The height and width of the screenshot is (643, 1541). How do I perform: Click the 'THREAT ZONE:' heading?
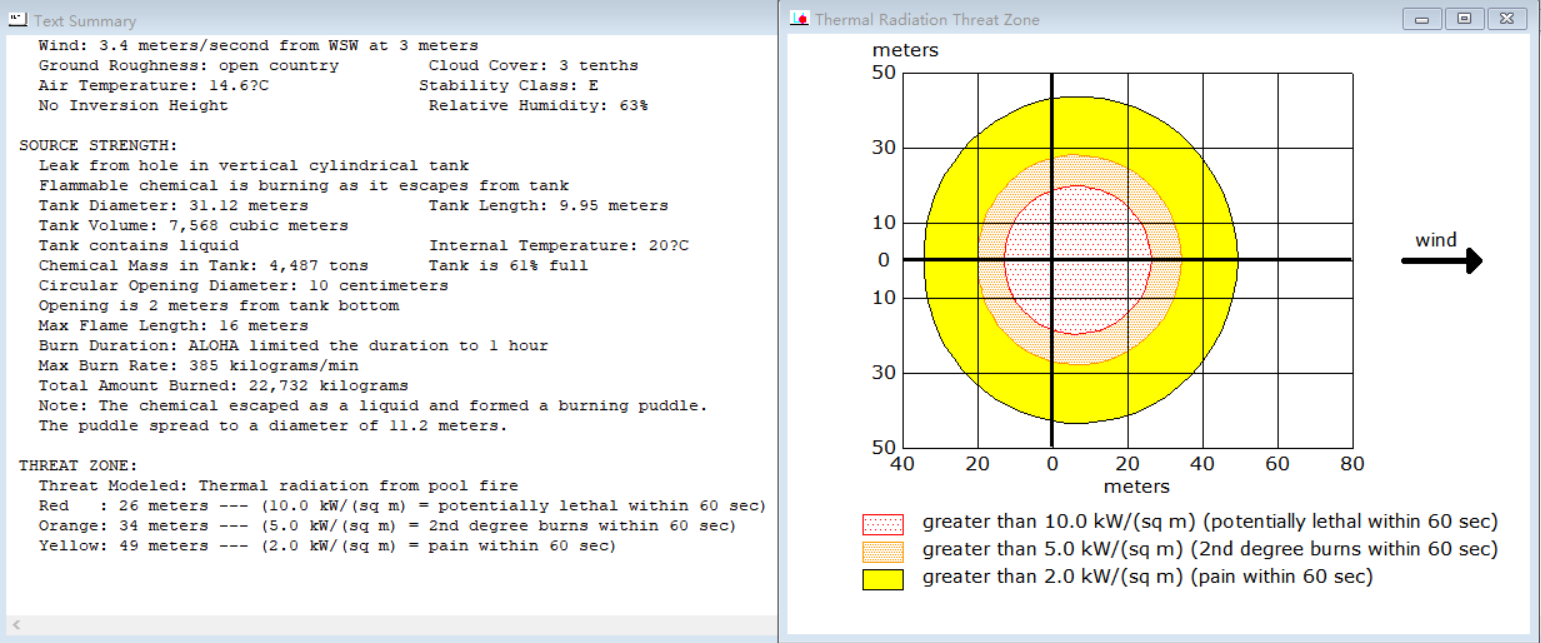click(x=79, y=466)
